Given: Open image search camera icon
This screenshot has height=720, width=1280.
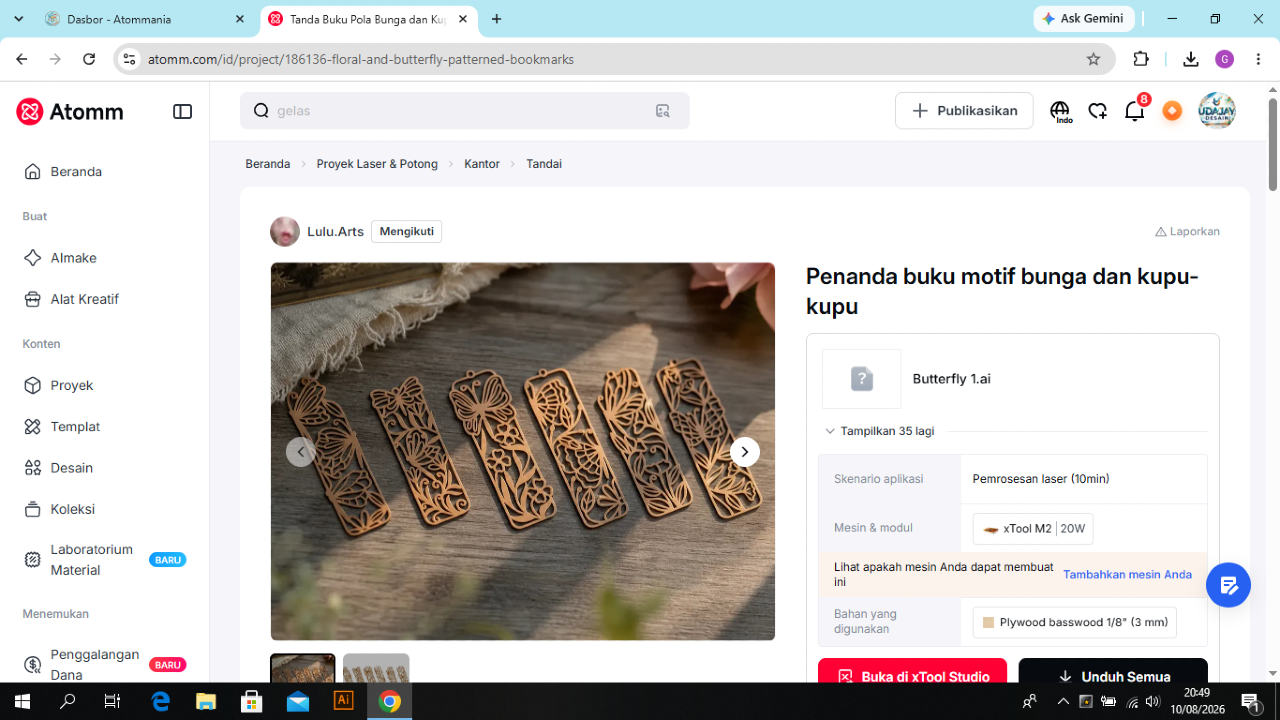Looking at the screenshot, I should point(662,111).
